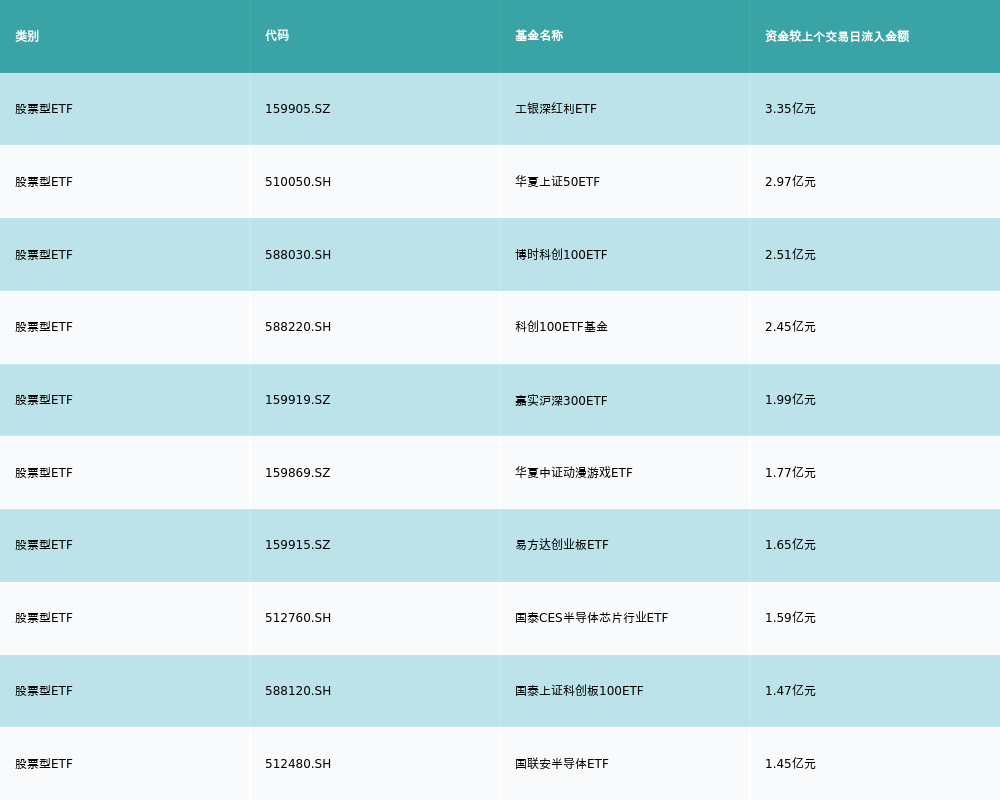
Task: Select code 512760.SH
Action: coord(298,618)
